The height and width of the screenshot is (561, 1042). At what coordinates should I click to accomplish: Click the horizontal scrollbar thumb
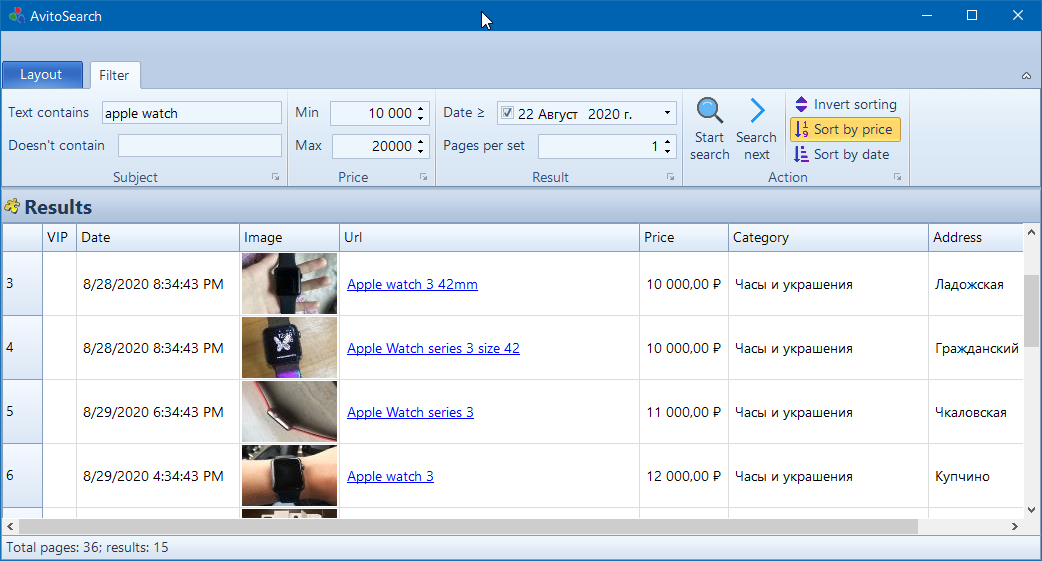coord(469,526)
